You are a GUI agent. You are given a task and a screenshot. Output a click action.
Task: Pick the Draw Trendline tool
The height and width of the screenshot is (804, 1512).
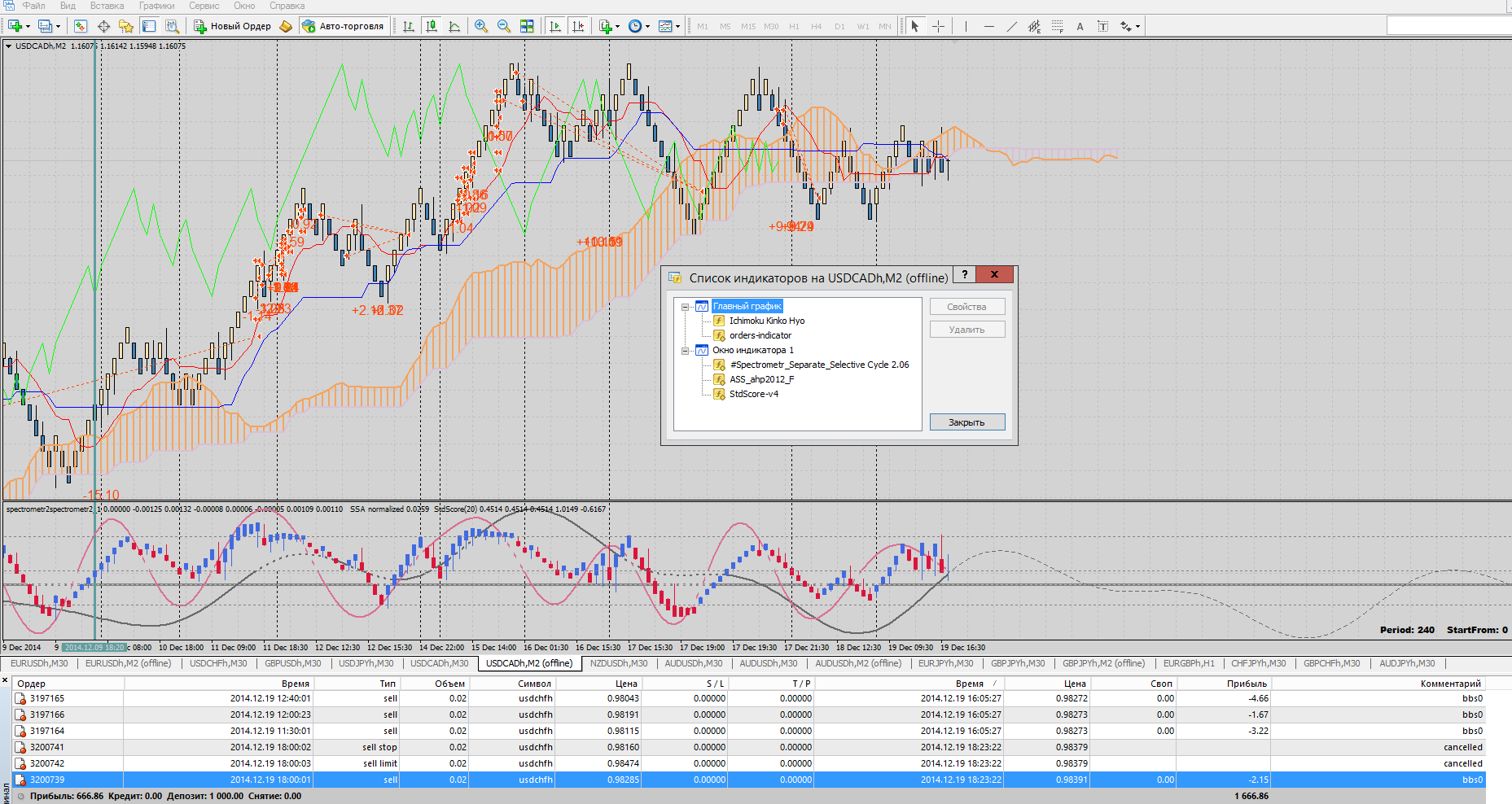tap(1011, 26)
